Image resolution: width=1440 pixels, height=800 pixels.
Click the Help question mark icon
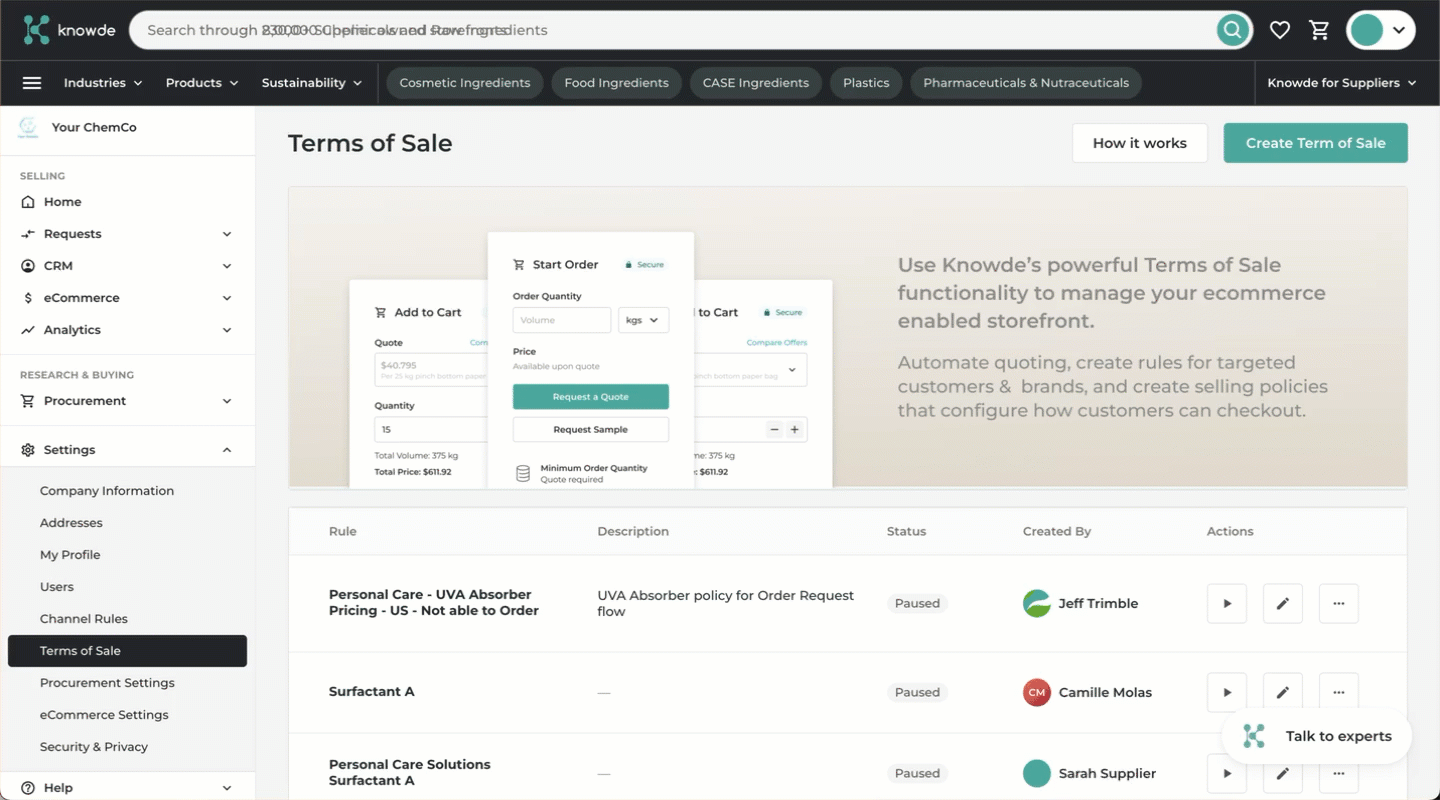coord(28,788)
